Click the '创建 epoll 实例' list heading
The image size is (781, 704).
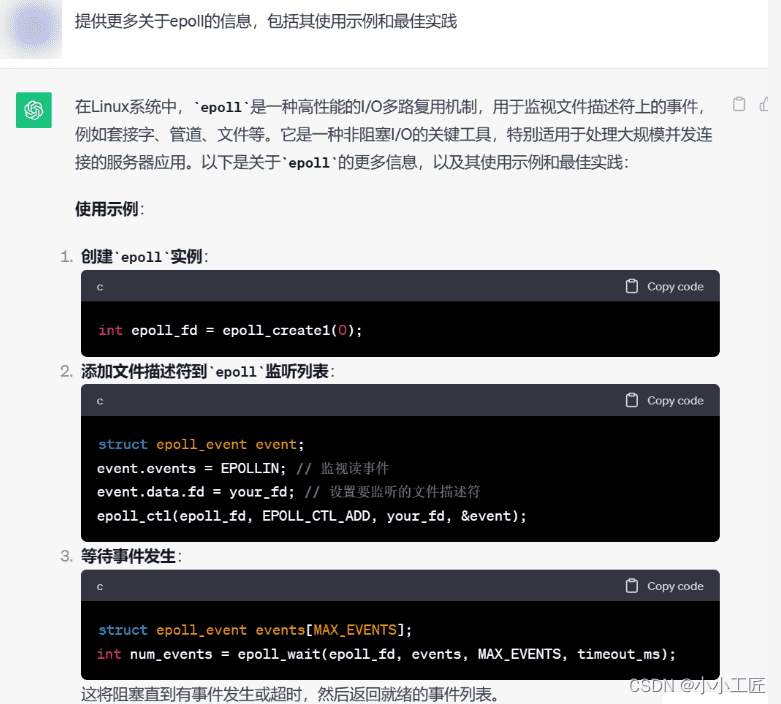[144, 257]
